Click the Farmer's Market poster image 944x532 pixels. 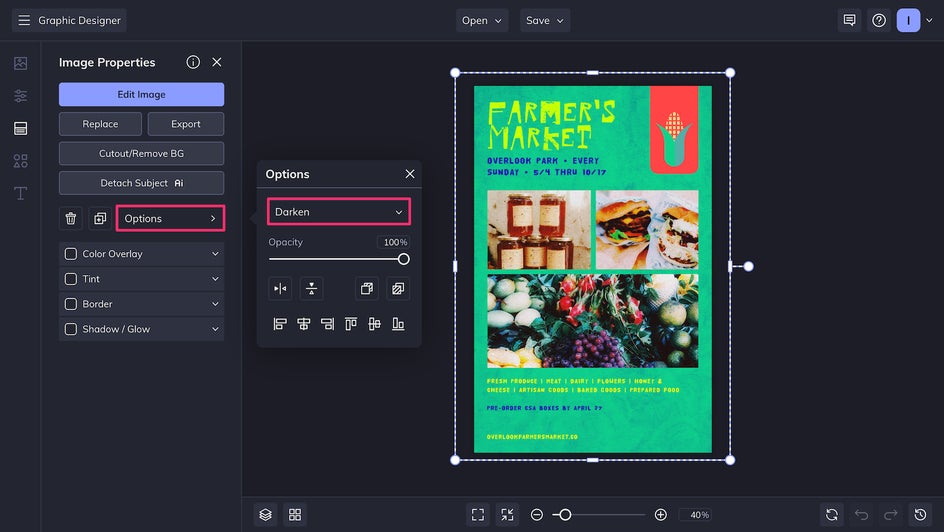[x=592, y=269]
